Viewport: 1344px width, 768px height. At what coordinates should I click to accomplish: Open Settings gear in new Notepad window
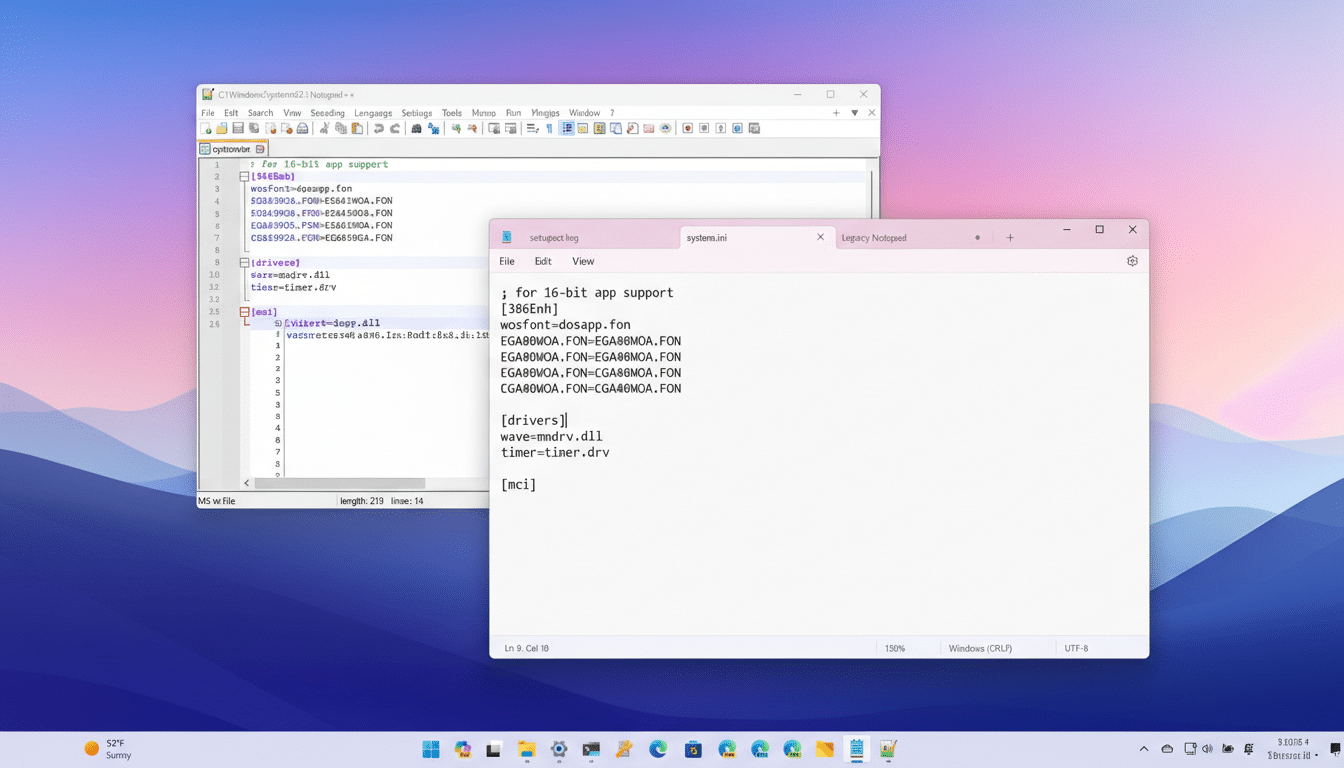(x=1132, y=260)
